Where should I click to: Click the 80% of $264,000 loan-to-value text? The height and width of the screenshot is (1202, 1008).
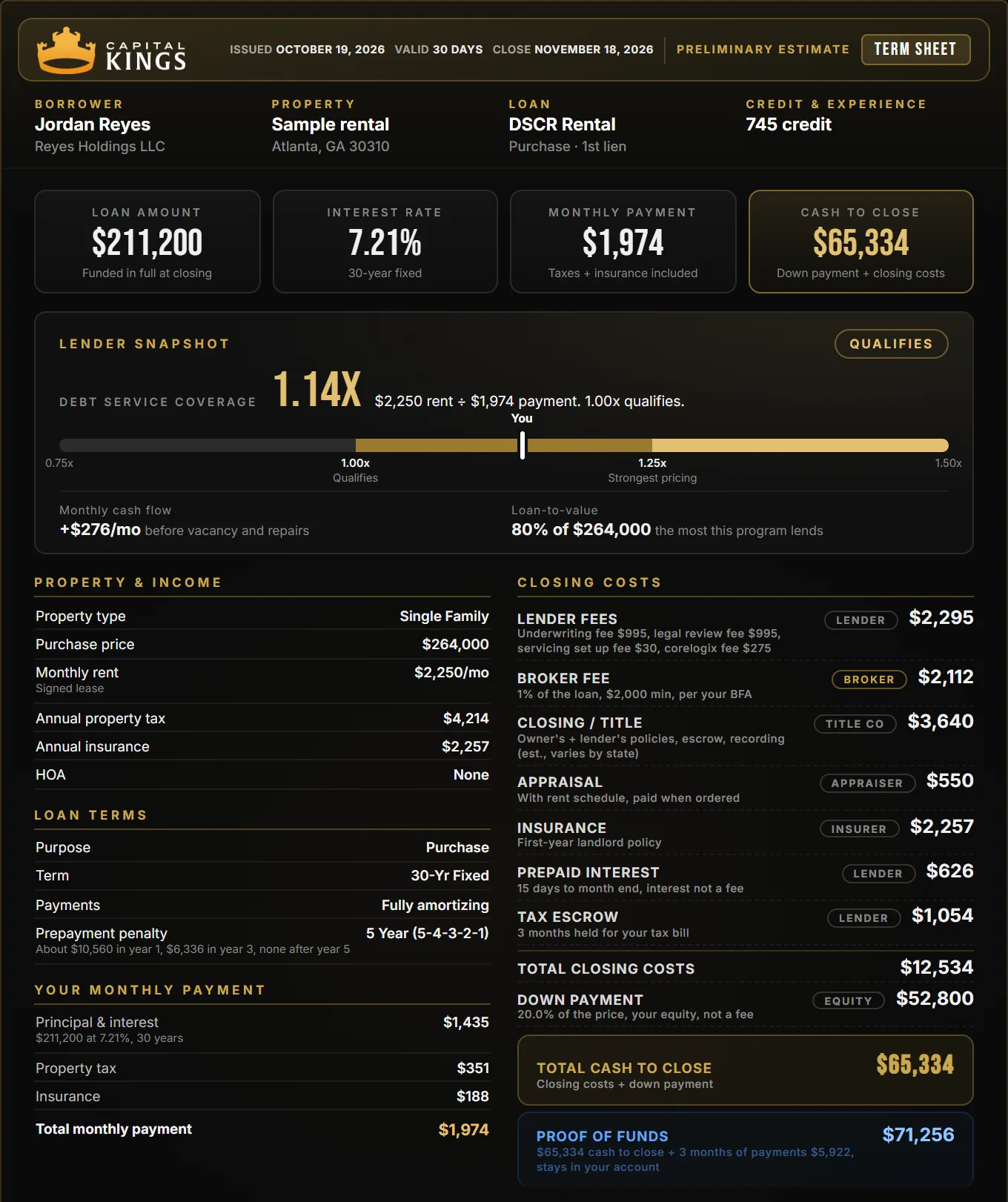click(581, 530)
